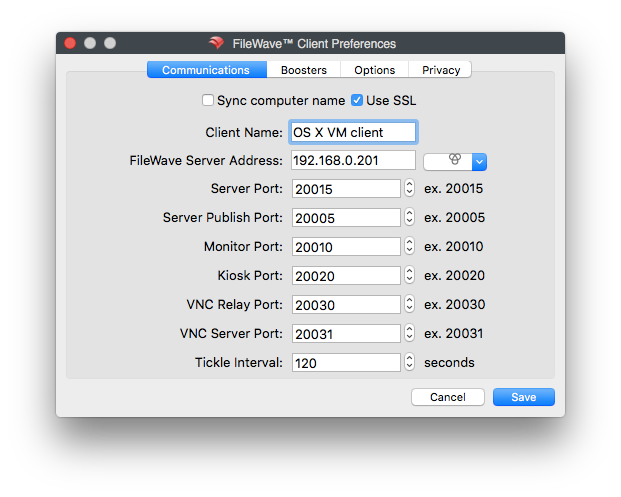
Task: Adjust the VNC Server Port stepper
Action: 410,333
